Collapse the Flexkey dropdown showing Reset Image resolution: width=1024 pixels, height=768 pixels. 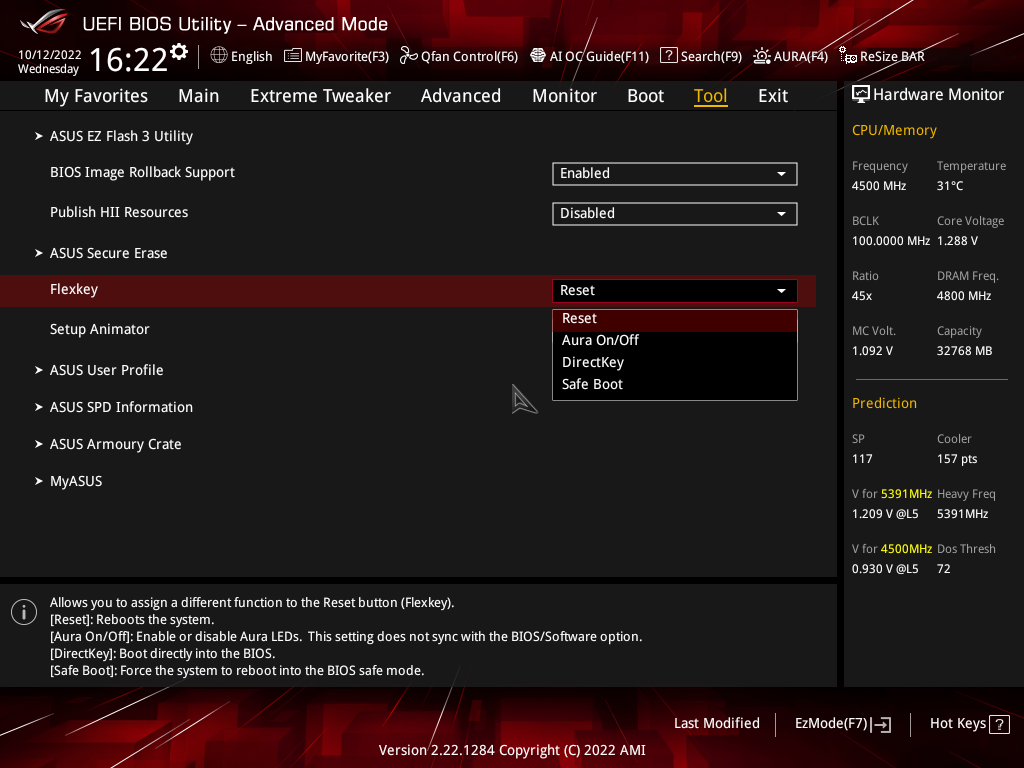point(675,291)
